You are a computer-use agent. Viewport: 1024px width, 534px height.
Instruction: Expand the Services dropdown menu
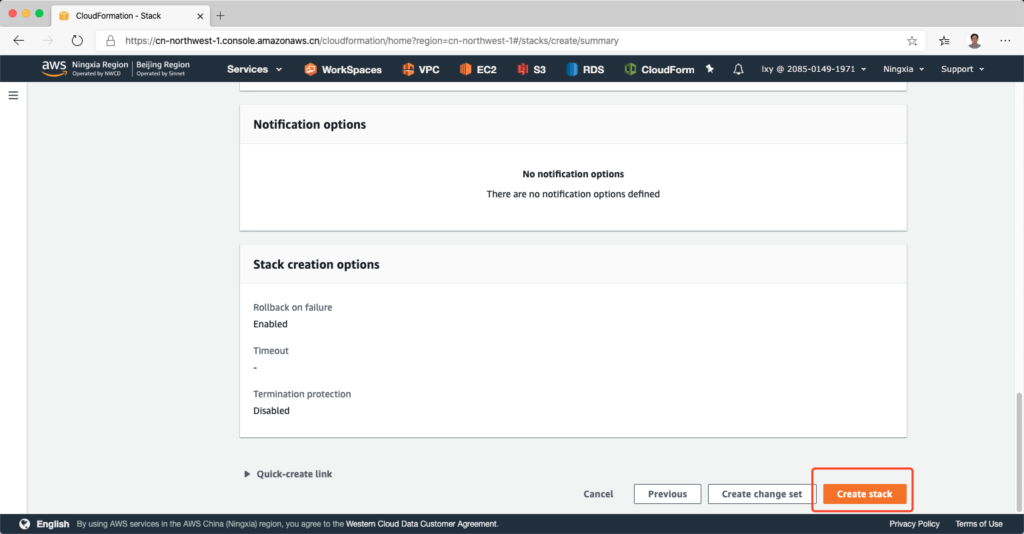pos(254,69)
